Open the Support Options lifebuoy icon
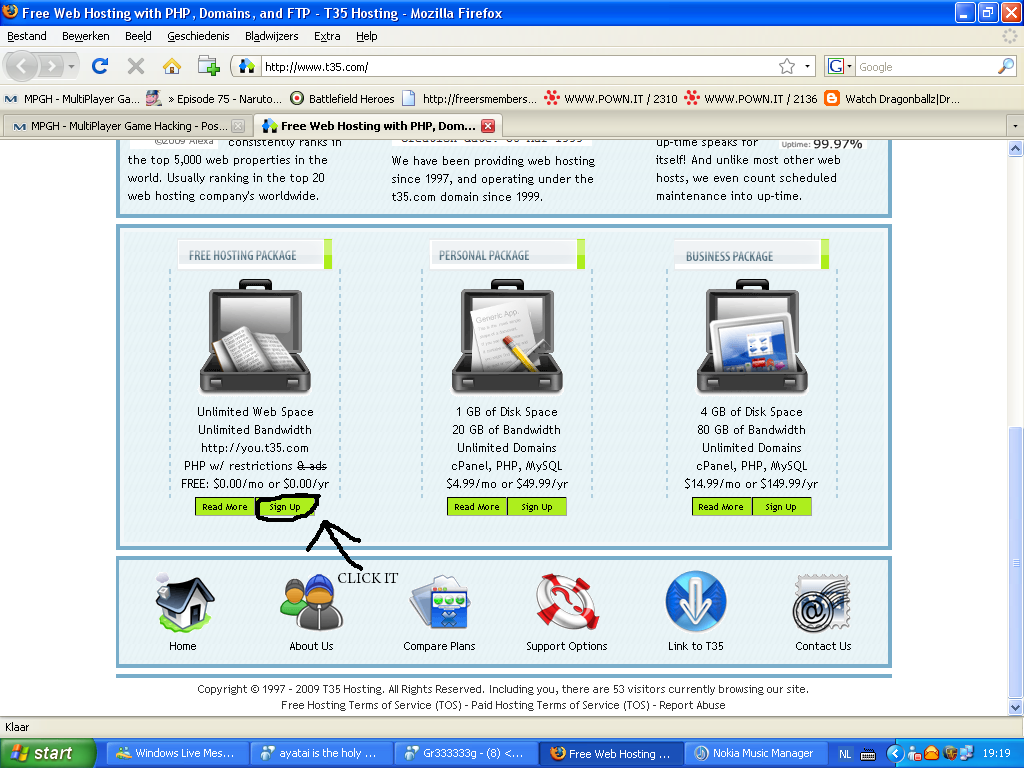Image resolution: width=1024 pixels, height=768 pixels. tap(567, 602)
